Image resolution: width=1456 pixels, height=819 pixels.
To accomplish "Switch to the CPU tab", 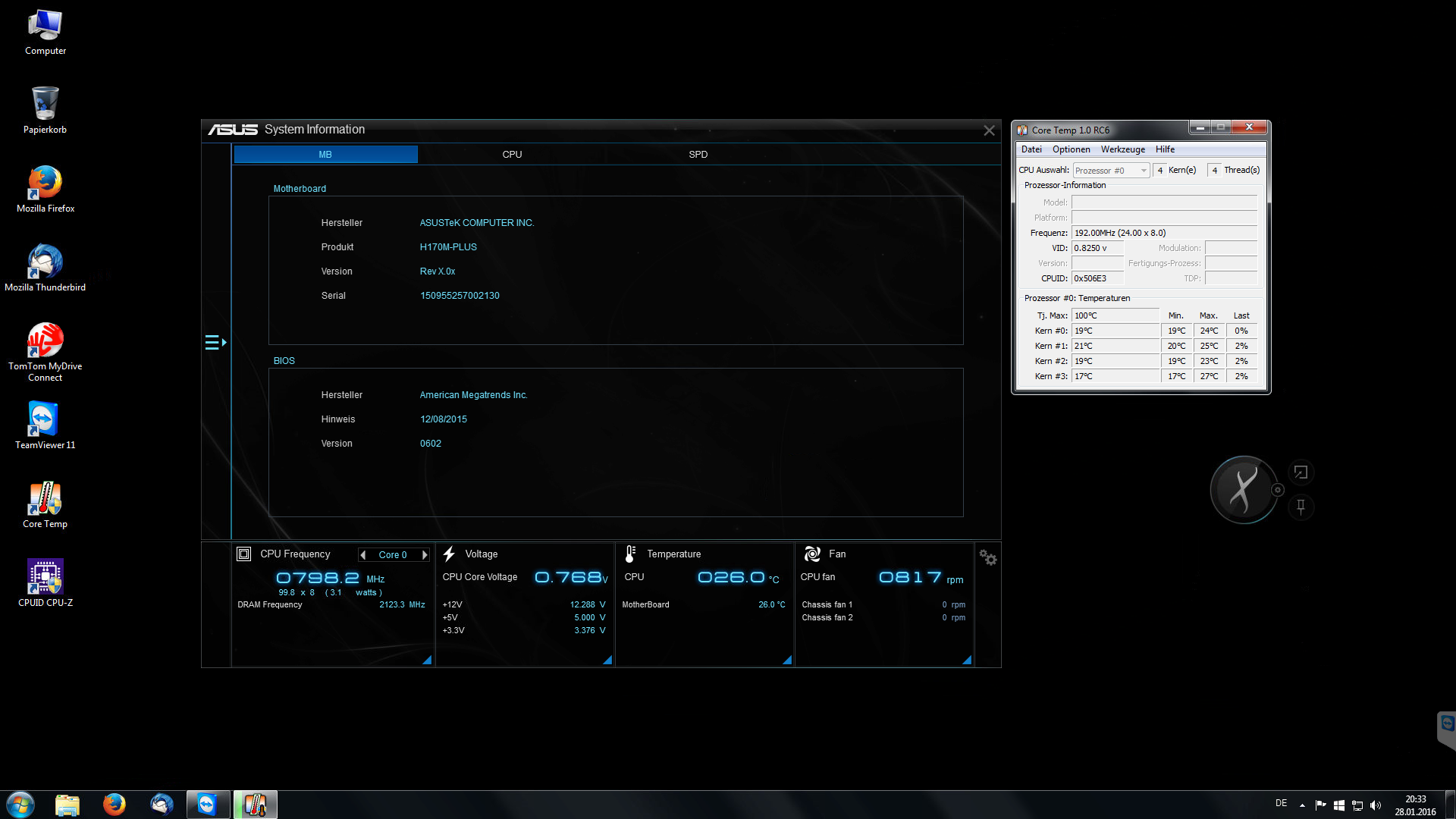I will [512, 155].
